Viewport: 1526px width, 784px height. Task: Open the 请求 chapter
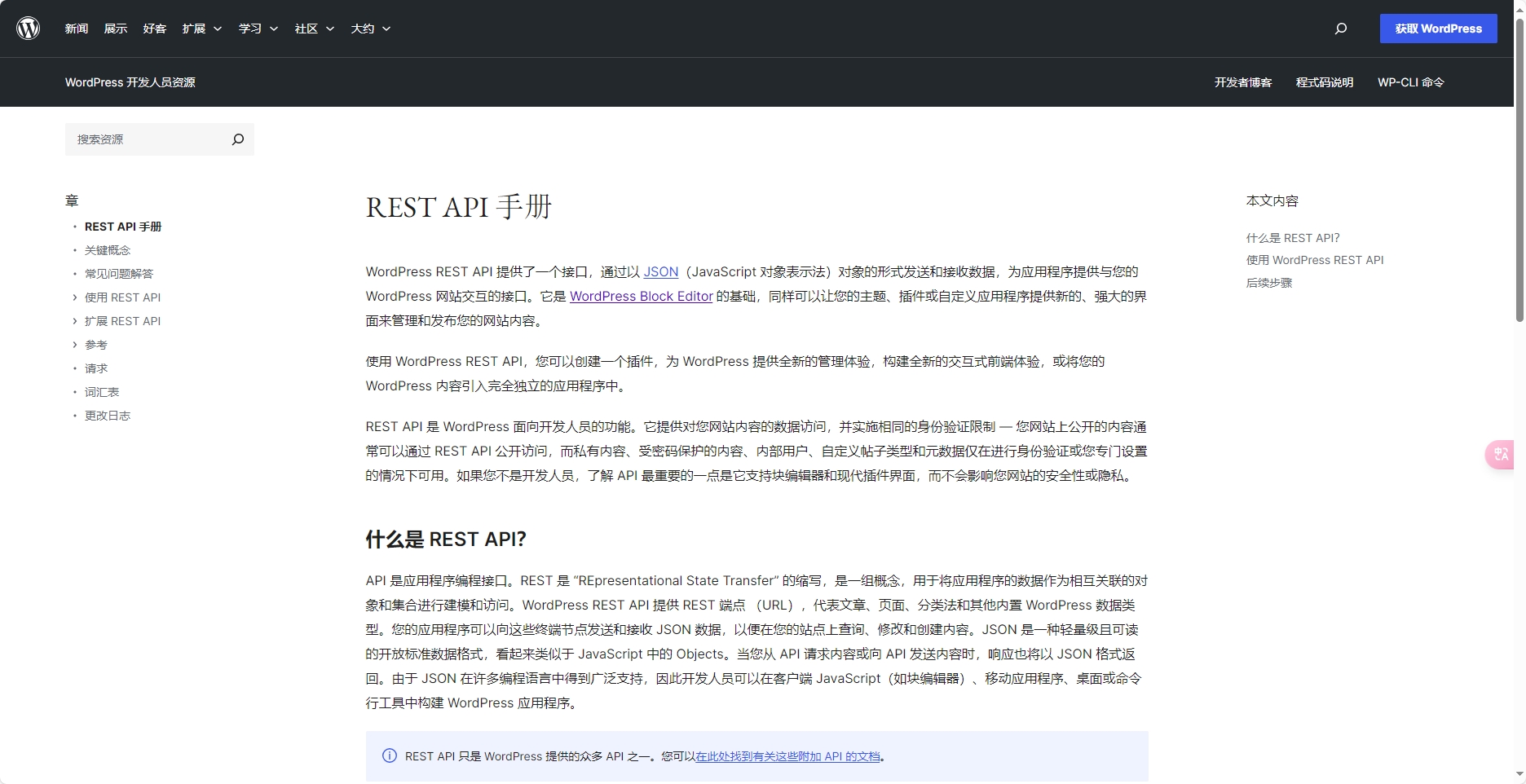pos(96,368)
